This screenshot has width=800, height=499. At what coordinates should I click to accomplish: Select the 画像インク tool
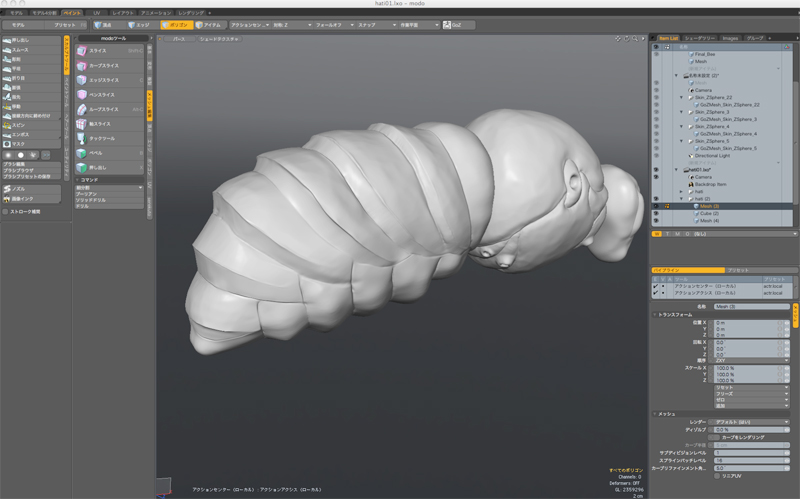(31, 198)
